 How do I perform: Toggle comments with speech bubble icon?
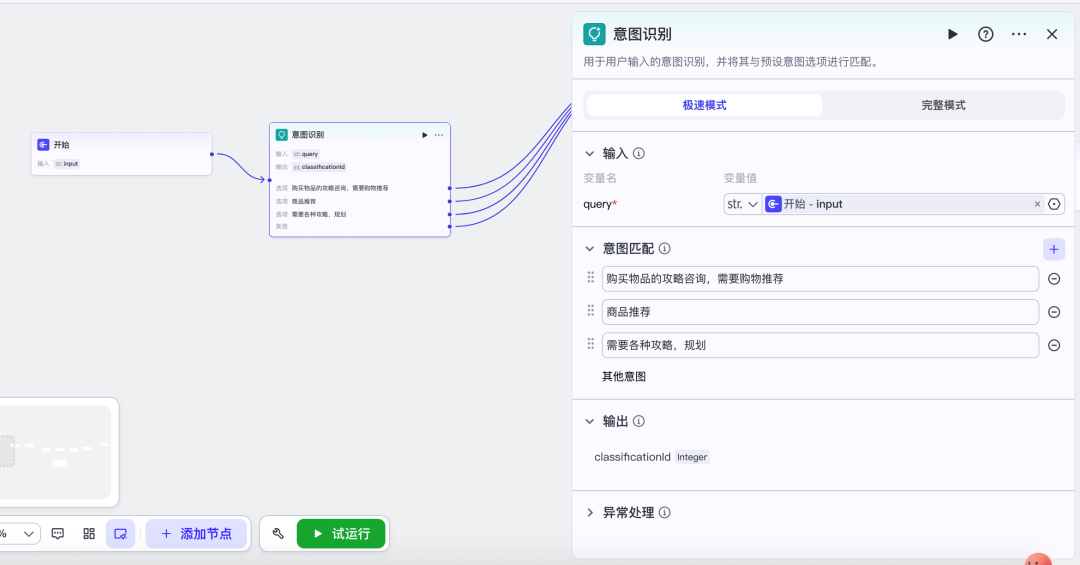[x=58, y=534]
